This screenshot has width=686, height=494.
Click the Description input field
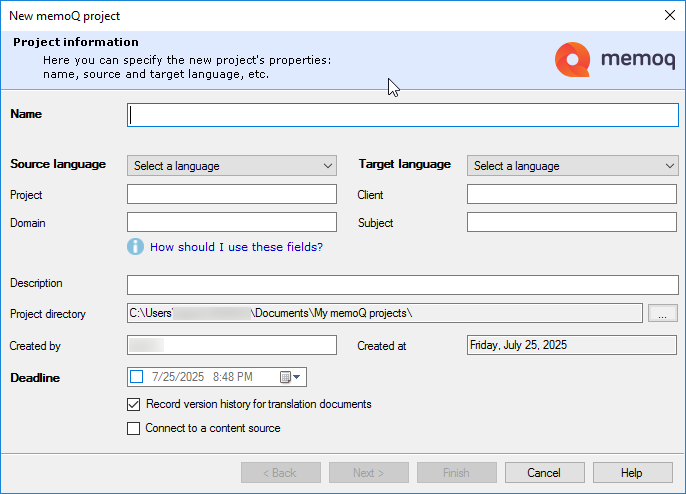point(403,285)
